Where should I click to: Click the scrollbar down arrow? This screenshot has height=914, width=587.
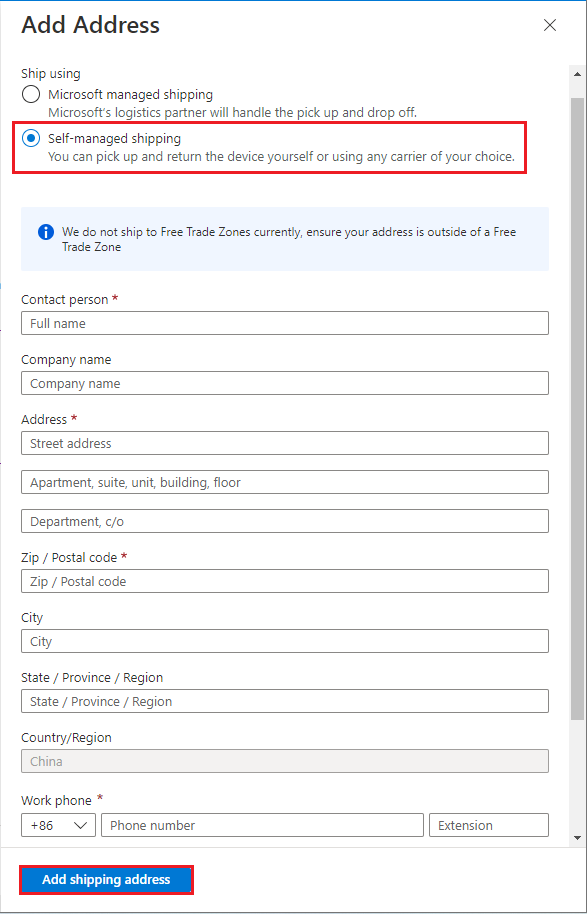(577, 837)
